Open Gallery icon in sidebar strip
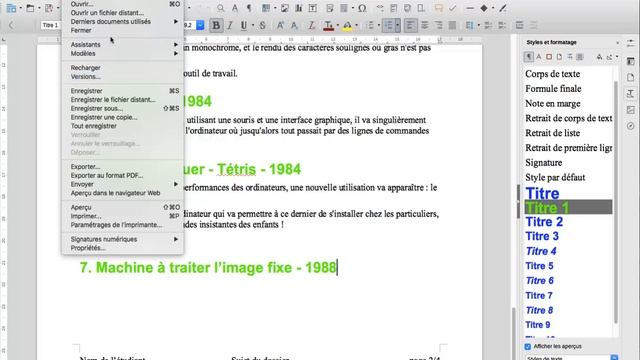The width and height of the screenshot is (640, 360). coord(631,110)
